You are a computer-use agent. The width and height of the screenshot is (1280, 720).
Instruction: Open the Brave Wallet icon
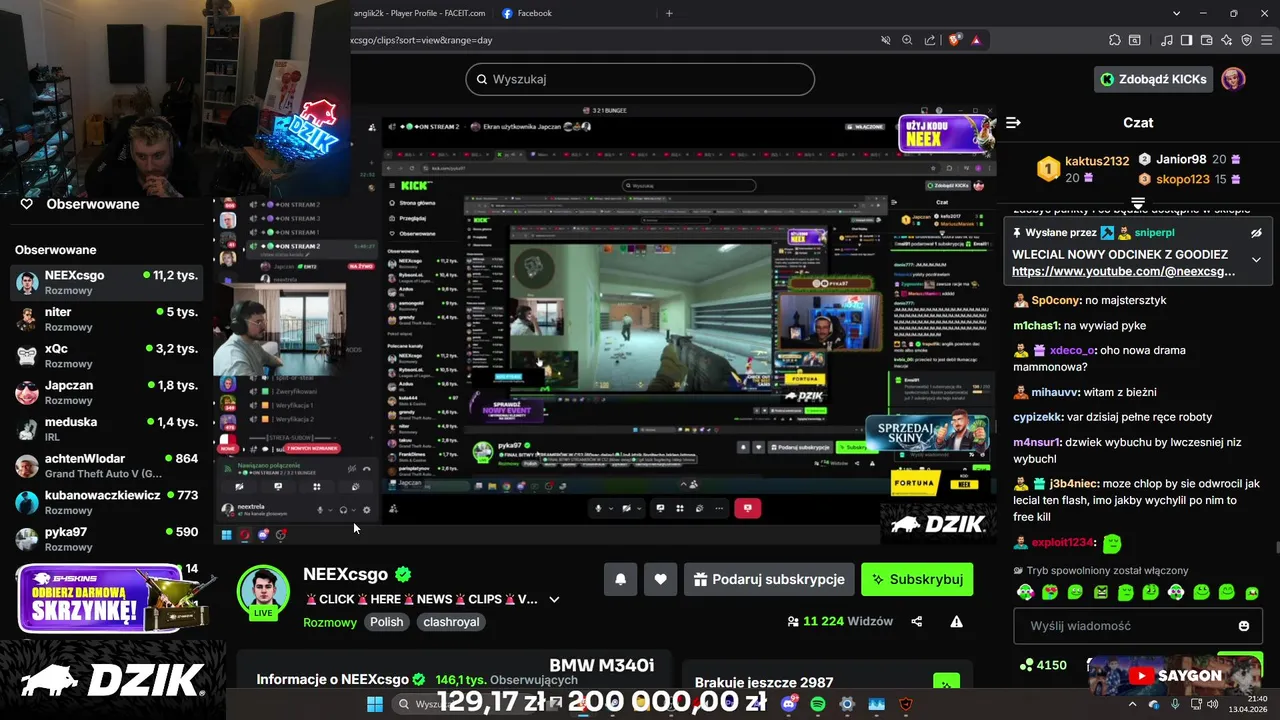(x=1206, y=40)
